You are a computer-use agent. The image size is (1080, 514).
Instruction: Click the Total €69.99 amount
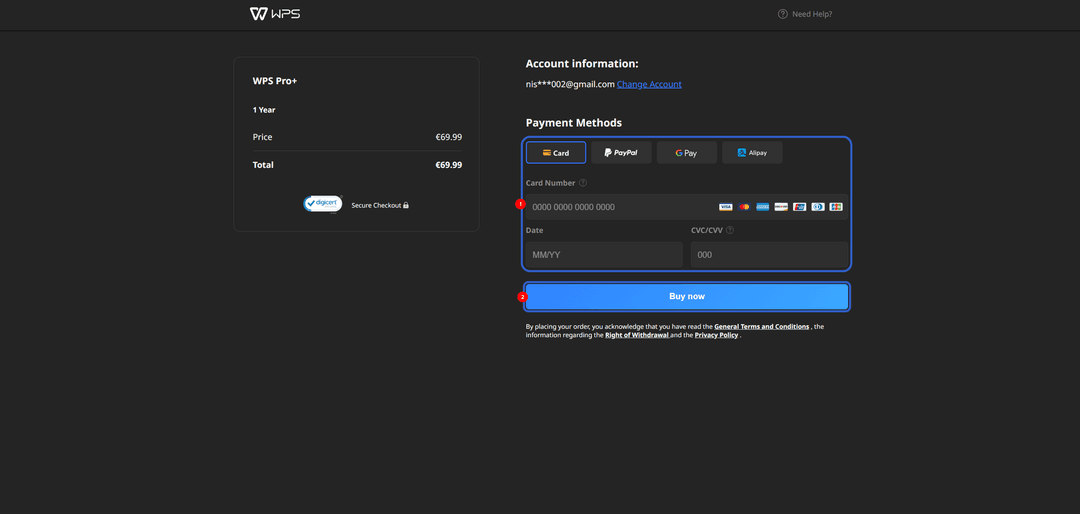448,165
